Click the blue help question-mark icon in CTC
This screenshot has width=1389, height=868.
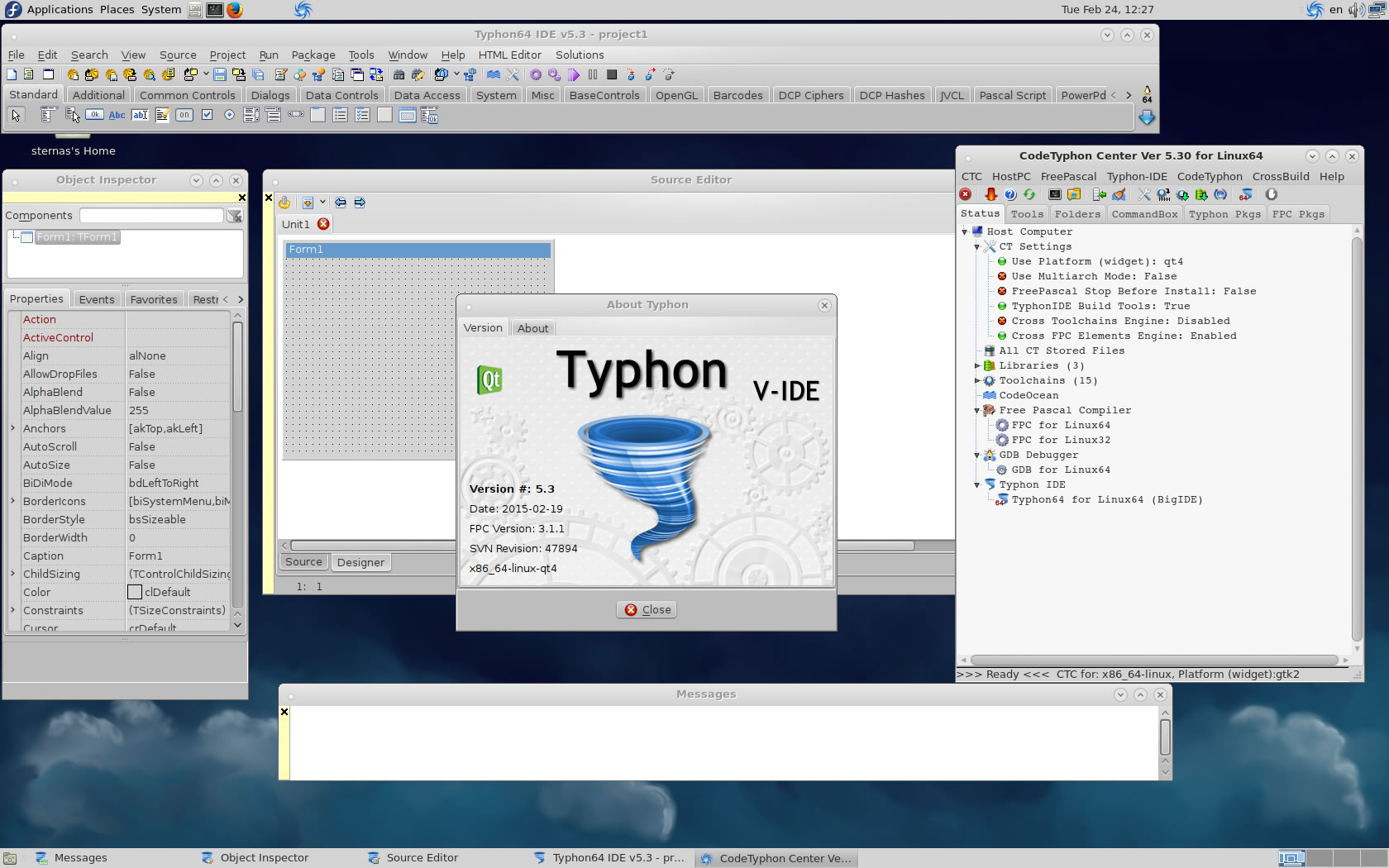click(1010, 194)
